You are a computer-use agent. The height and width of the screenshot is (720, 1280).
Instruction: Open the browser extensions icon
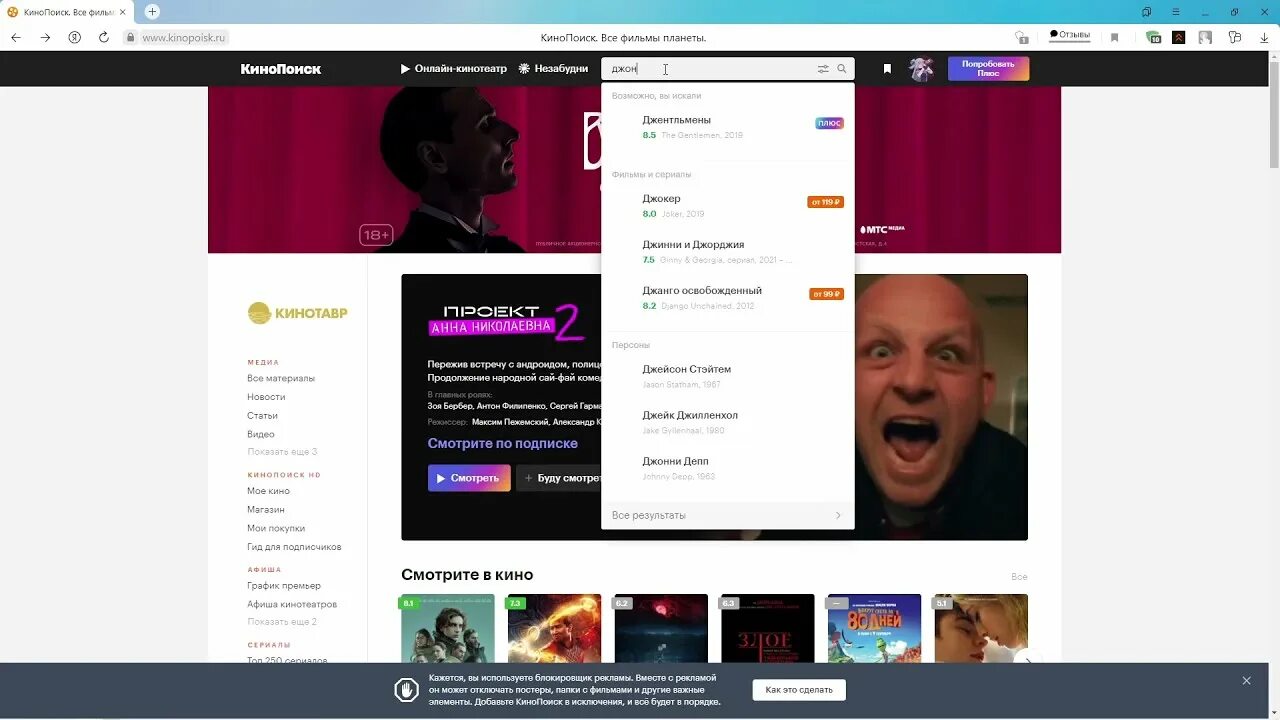[1235, 37]
